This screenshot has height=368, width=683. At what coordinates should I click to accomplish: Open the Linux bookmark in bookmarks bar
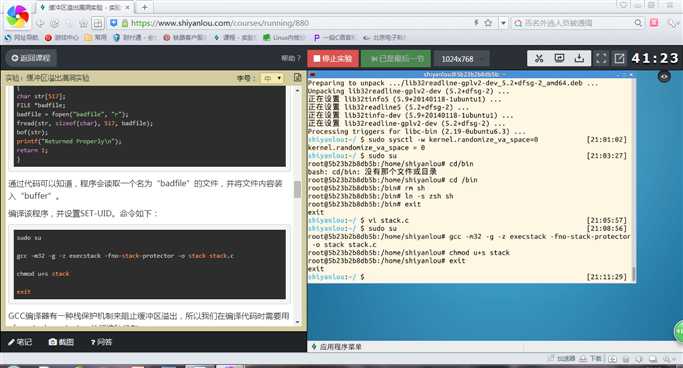(x=283, y=37)
